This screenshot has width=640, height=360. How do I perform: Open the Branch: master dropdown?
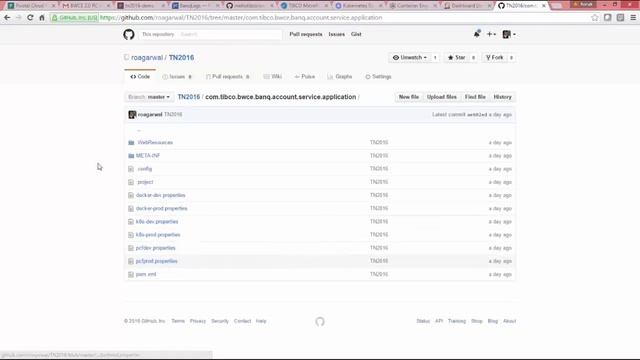(x=149, y=97)
